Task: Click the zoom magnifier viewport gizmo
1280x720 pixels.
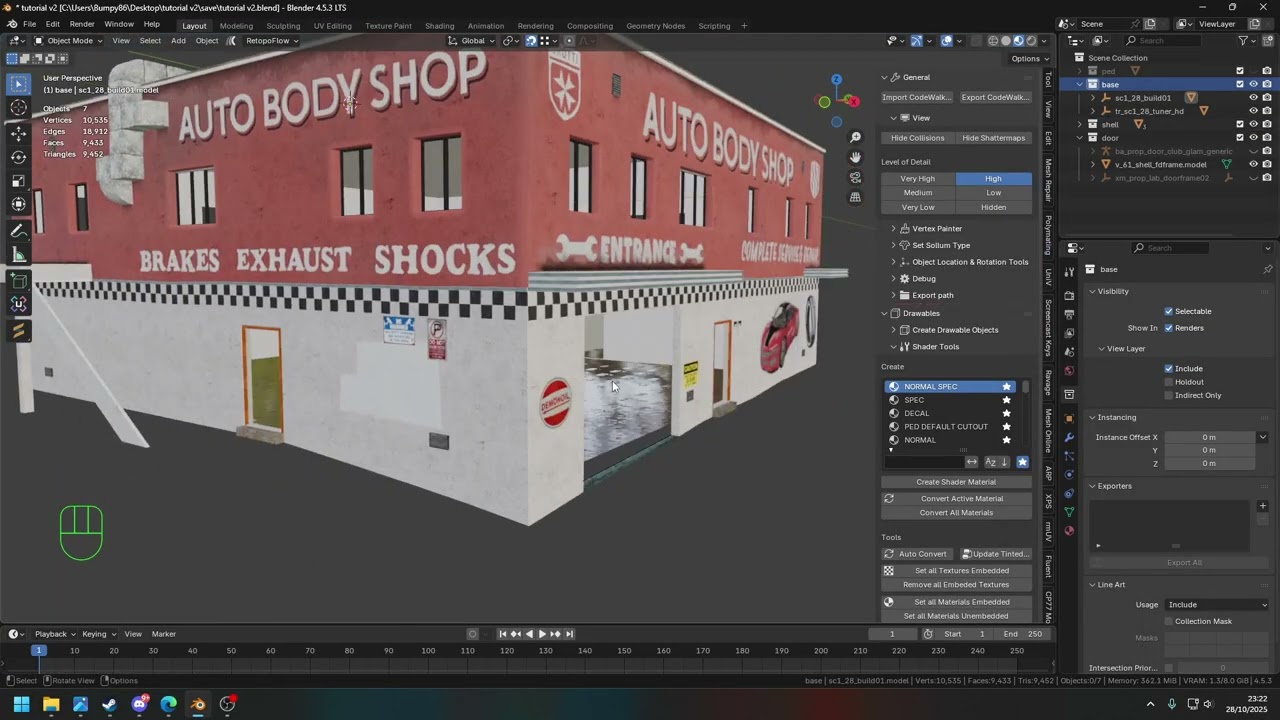Action: 856,137
